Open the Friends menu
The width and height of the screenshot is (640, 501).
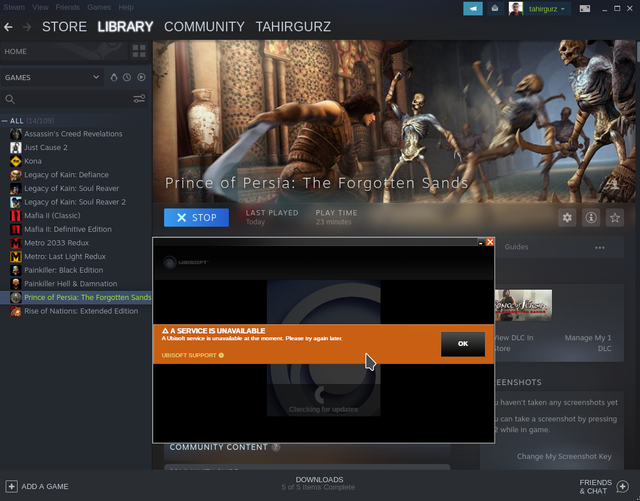tap(67, 7)
